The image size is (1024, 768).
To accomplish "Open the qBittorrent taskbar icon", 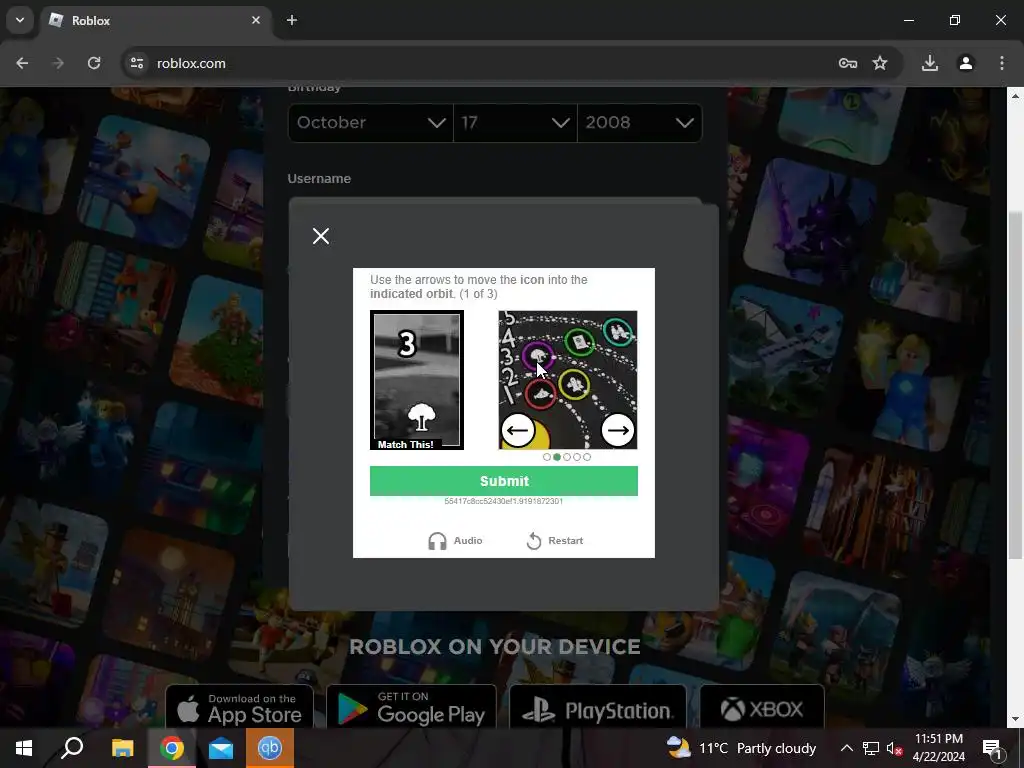I will pos(270,748).
